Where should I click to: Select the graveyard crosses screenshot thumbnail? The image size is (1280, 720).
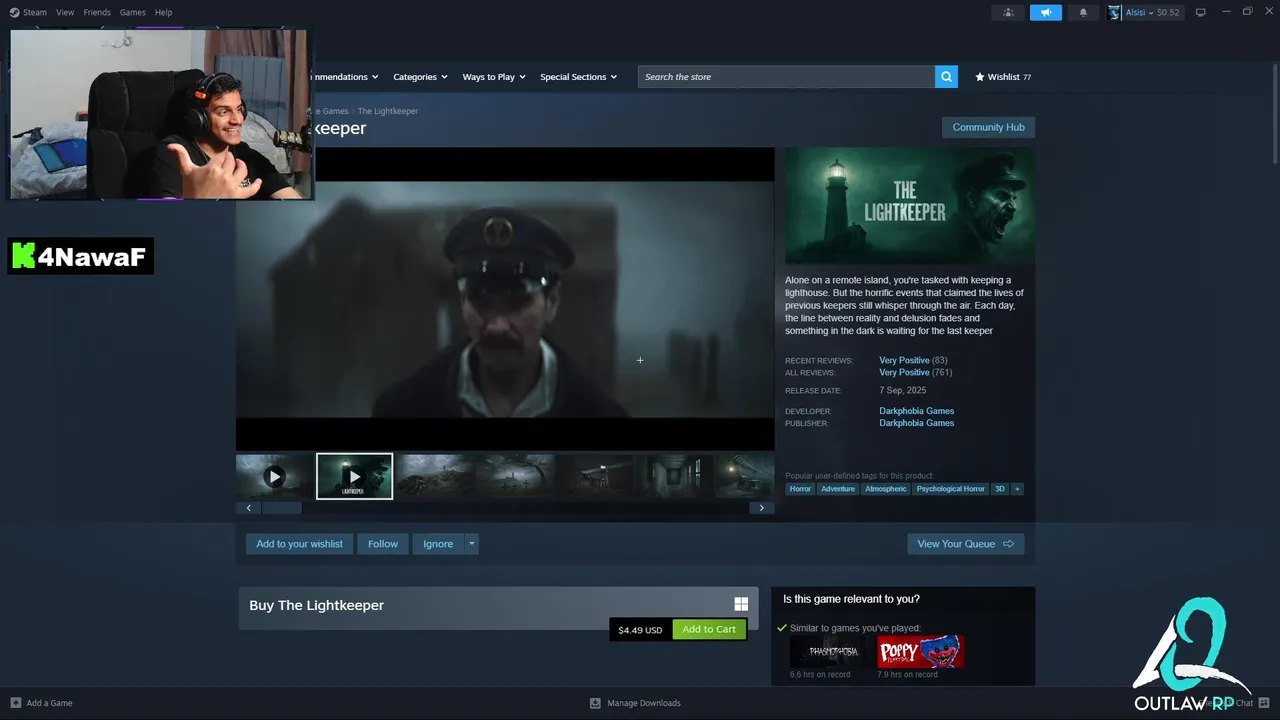tap(515, 476)
